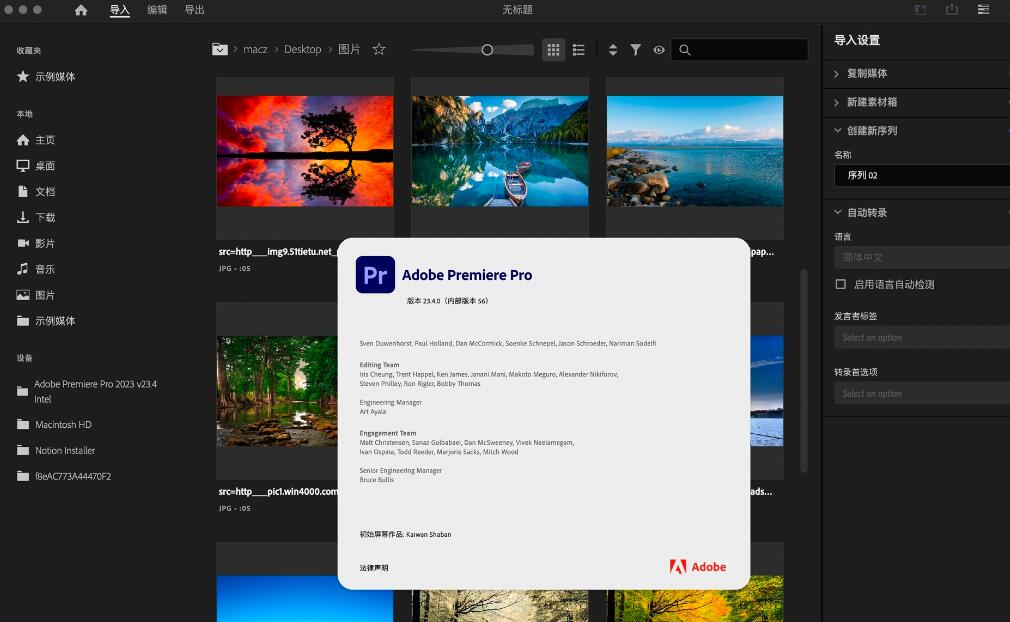
Task: Open the Notion Installer device
Action: click(x=56, y=450)
